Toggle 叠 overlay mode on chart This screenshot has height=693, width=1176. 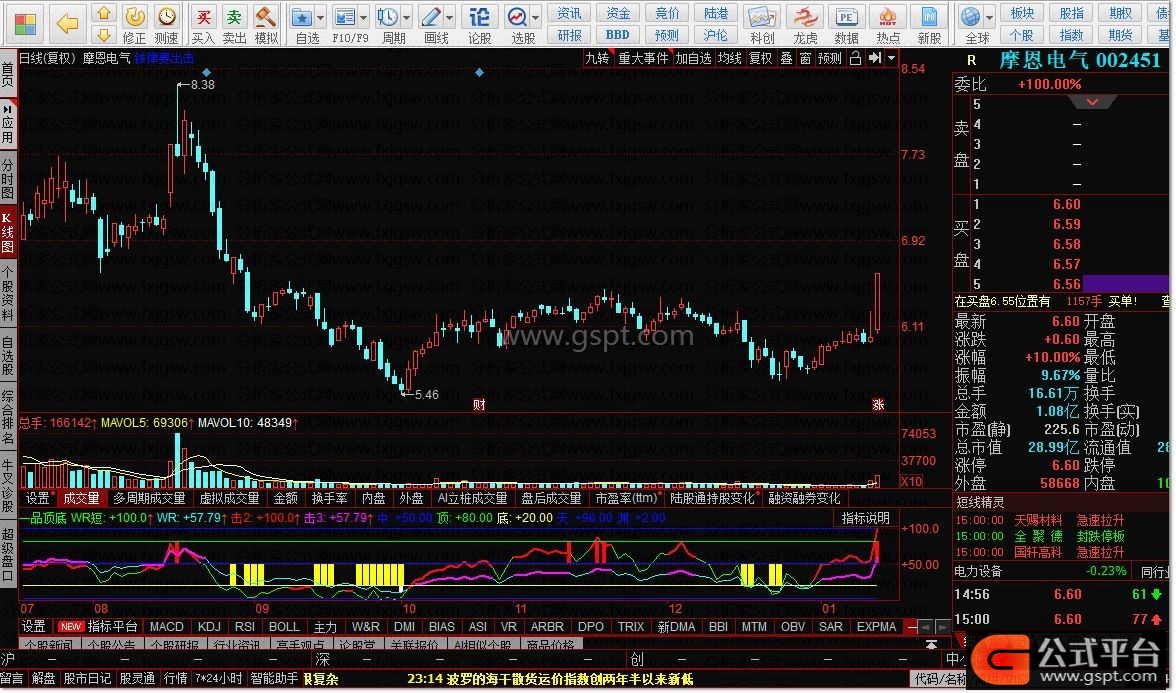tap(786, 58)
